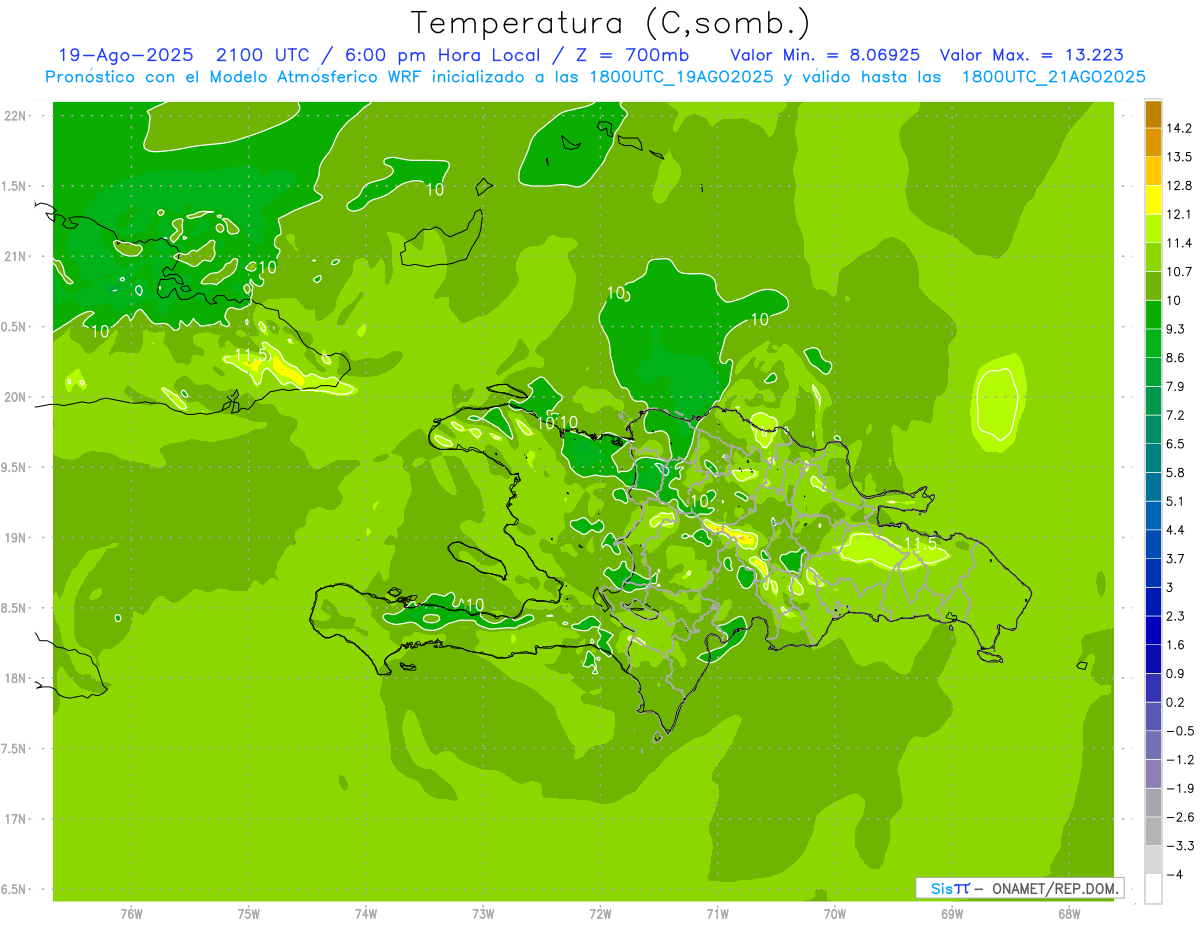Pick the dark orange swatch above 14.2
Viewport: 1200px width, 927px height.
point(1153,114)
